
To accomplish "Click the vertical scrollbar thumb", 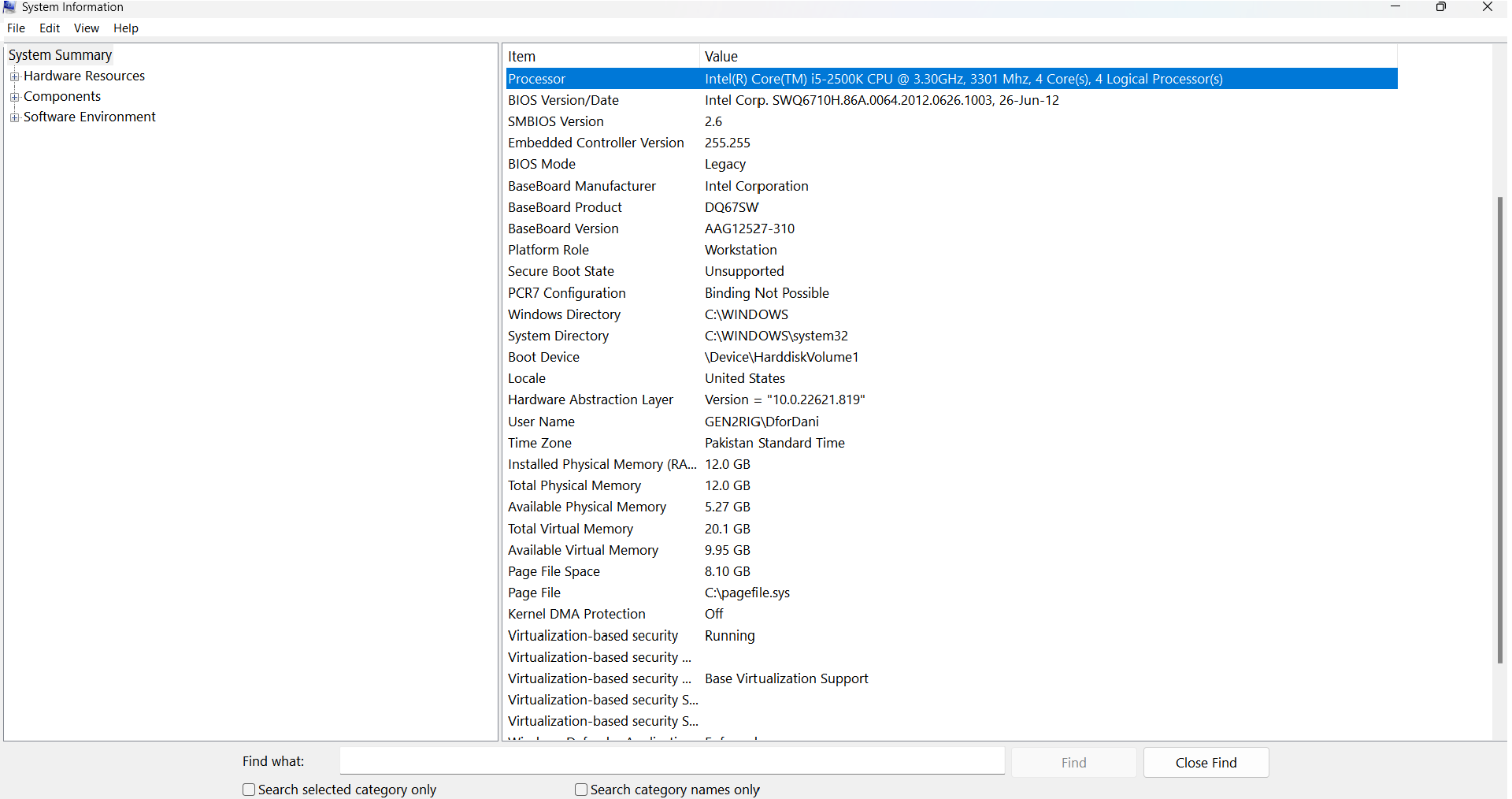I will coord(1499,430).
